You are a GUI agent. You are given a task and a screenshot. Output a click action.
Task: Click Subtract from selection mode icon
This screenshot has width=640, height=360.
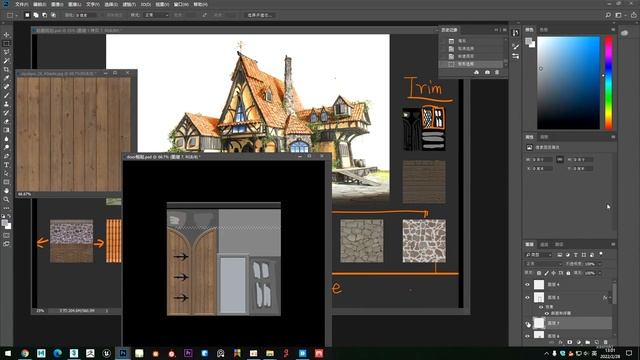coord(44,15)
